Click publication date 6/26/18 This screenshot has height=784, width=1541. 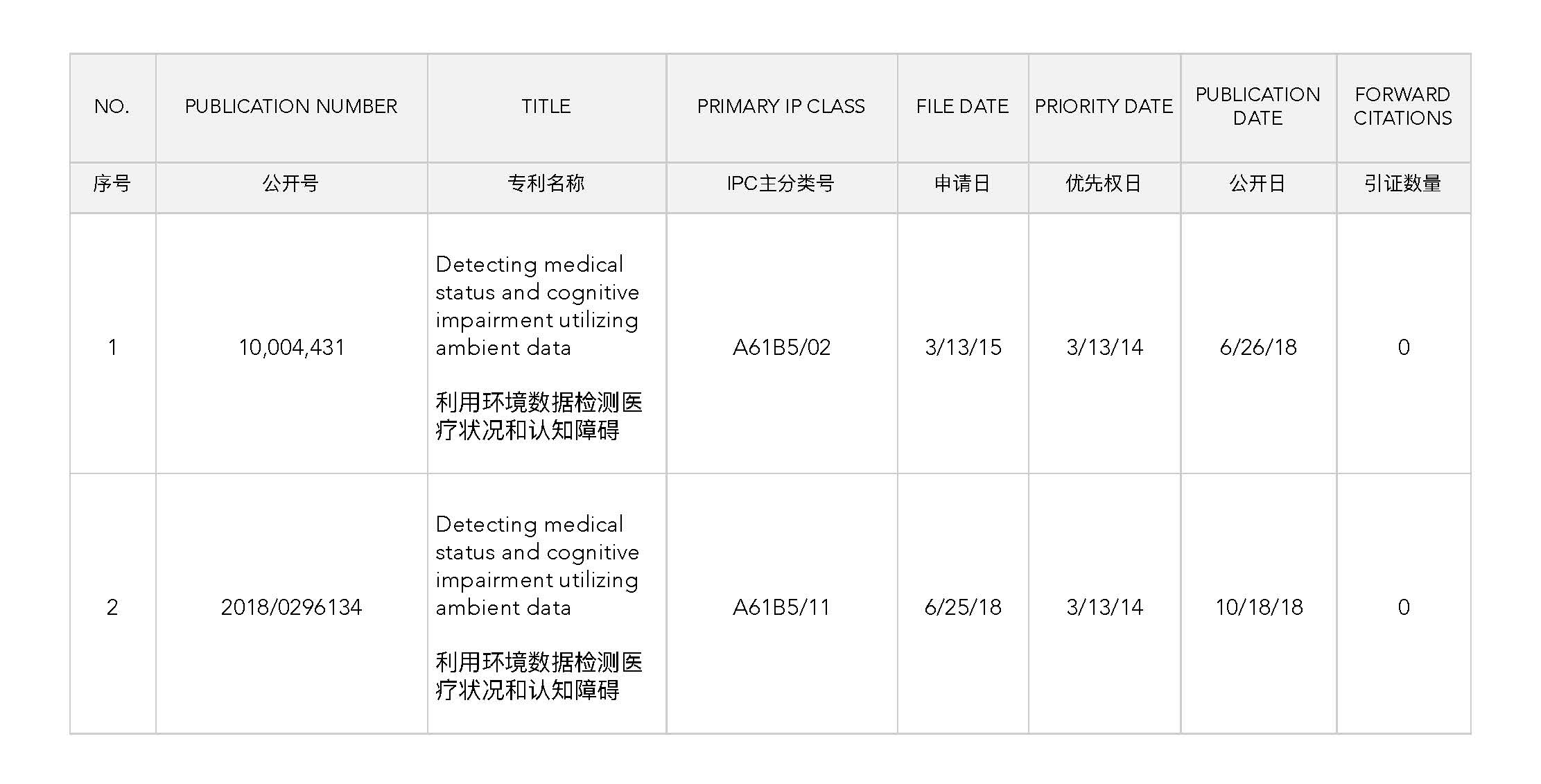[x=1257, y=347]
